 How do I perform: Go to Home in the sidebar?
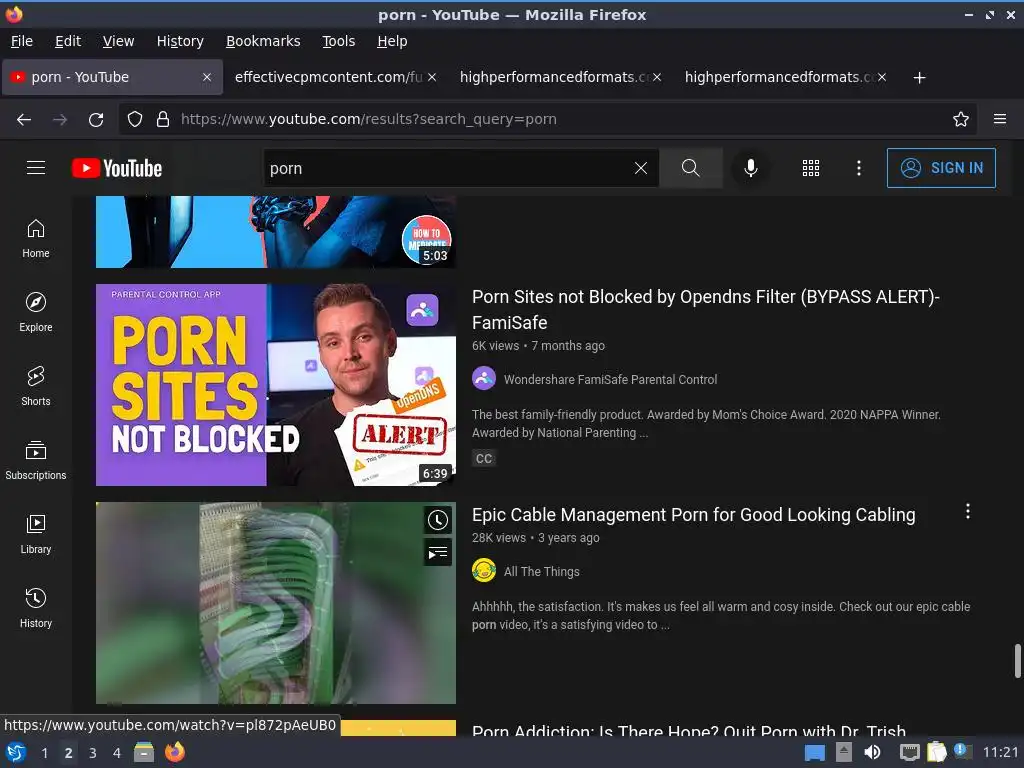36,238
